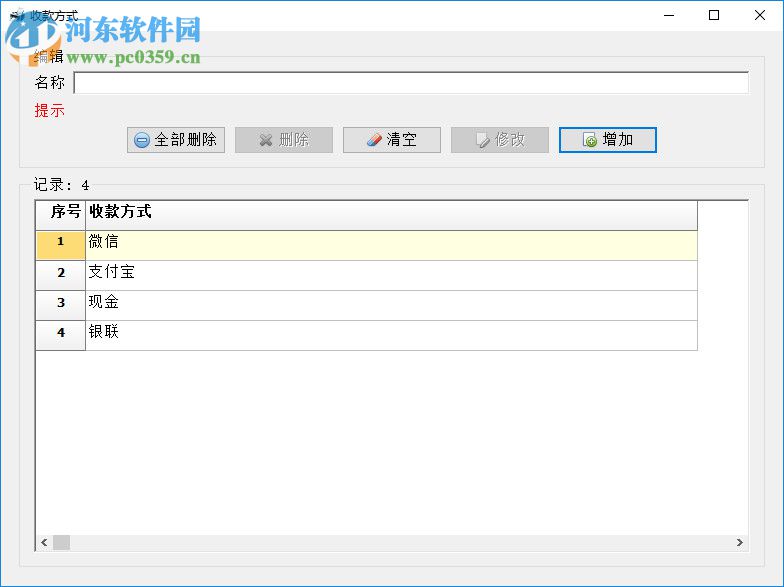Minimize the 收款方式 window
Screen dimensions: 784x587
[x=669, y=16]
